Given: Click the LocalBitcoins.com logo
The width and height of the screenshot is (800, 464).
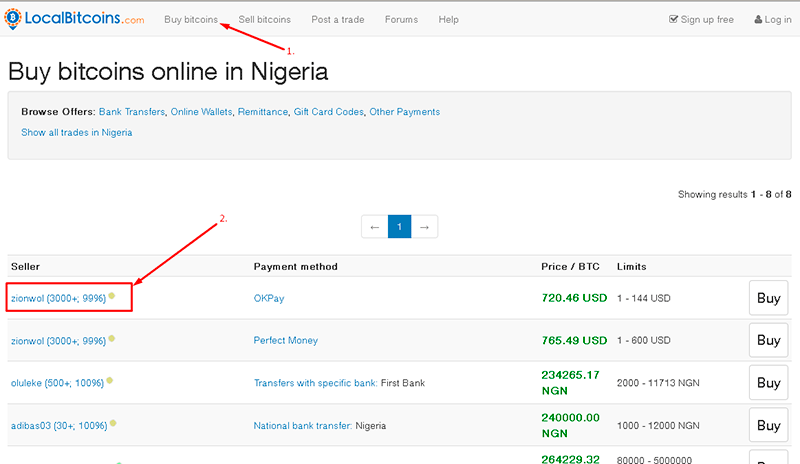Looking at the screenshot, I should [x=74, y=19].
